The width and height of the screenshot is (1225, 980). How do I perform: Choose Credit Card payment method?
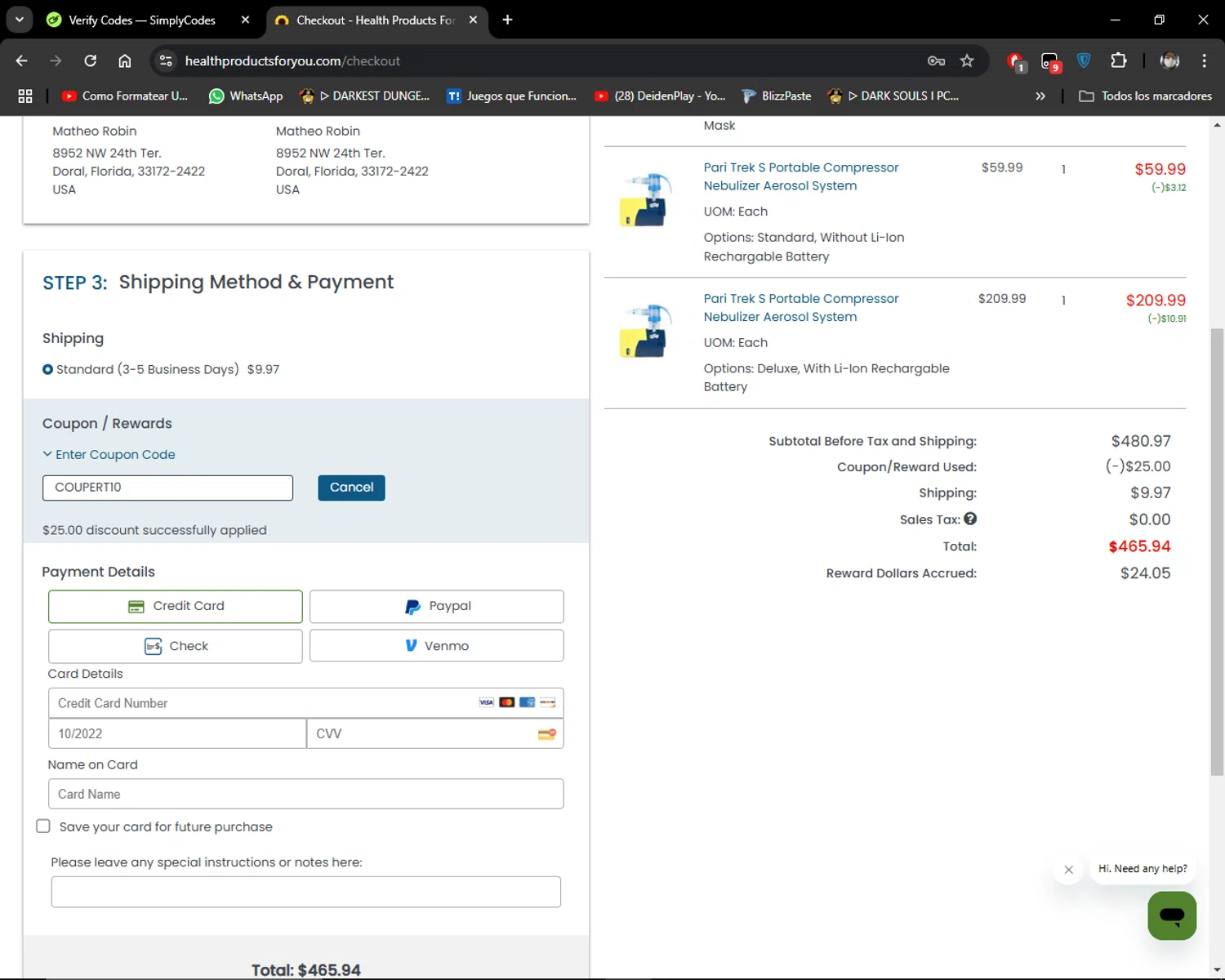[x=176, y=606]
